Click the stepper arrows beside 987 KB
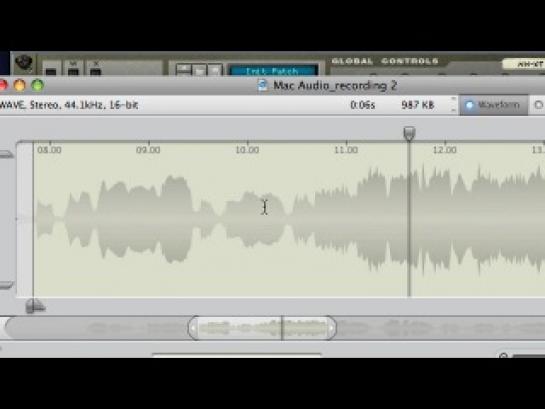The image size is (545, 409). pos(453,105)
